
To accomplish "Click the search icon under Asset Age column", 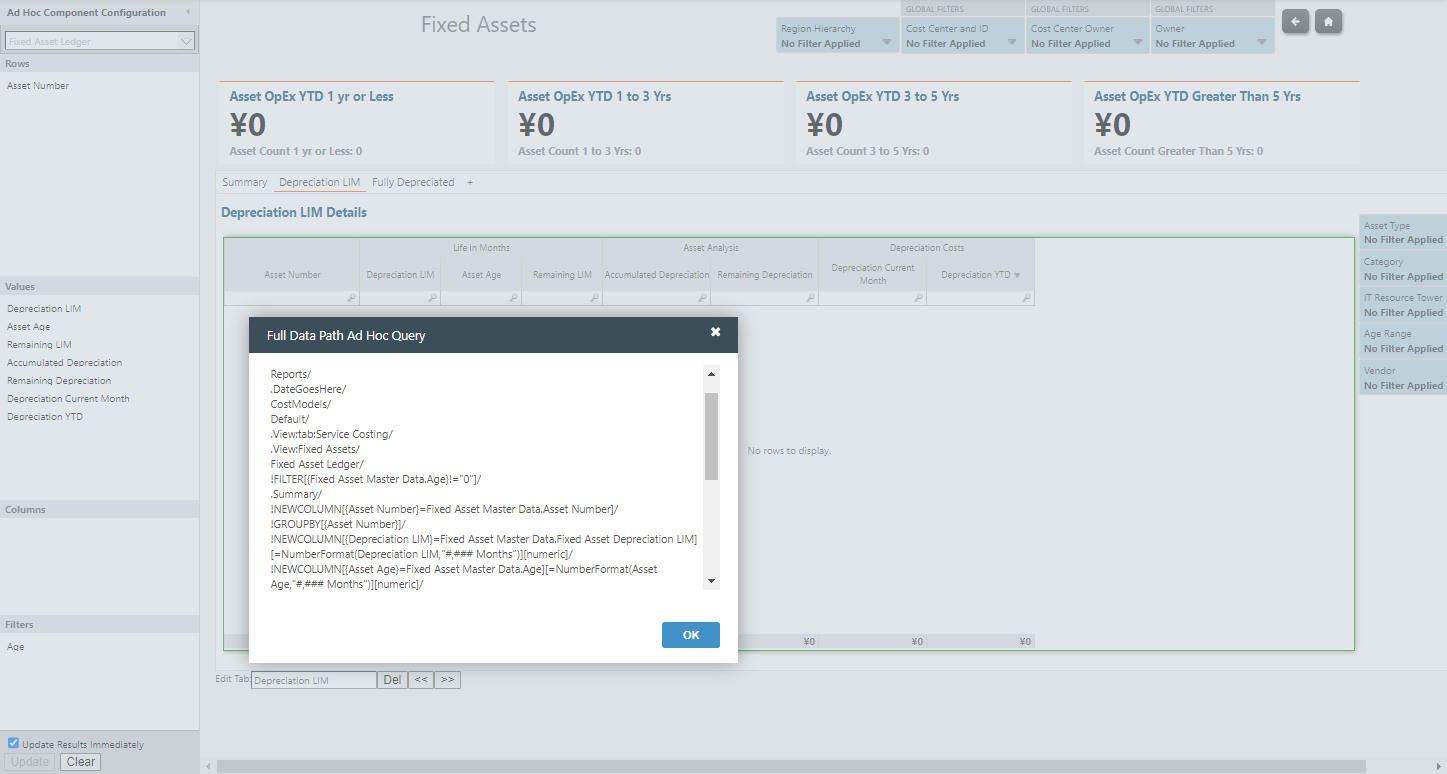I will 513,298.
